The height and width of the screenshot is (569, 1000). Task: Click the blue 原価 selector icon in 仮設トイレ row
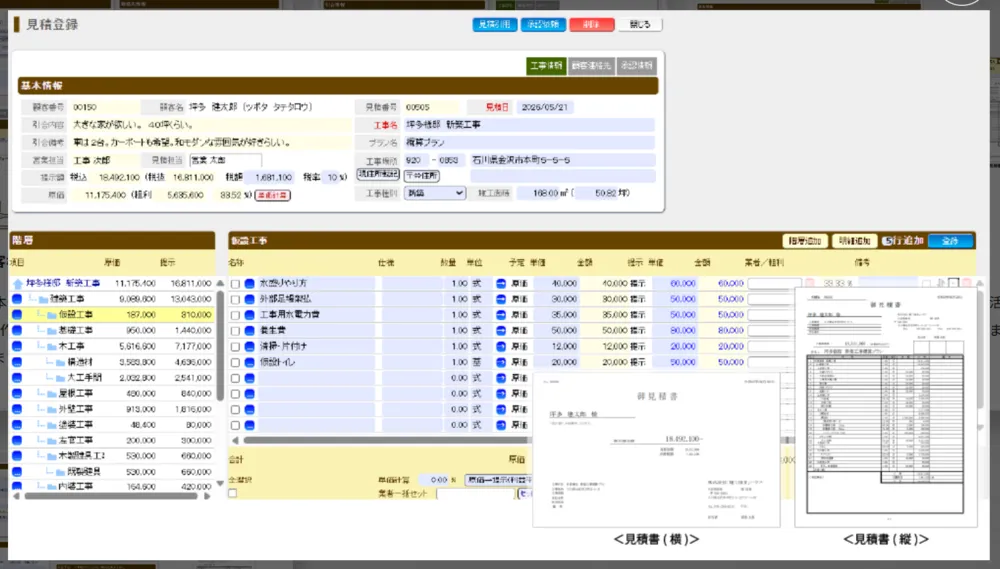[x=501, y=362]
